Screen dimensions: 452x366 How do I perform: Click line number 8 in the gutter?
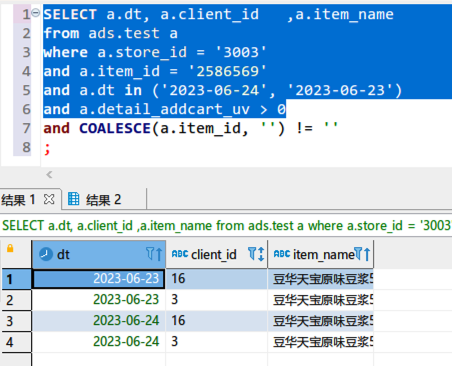click(26, 147)
